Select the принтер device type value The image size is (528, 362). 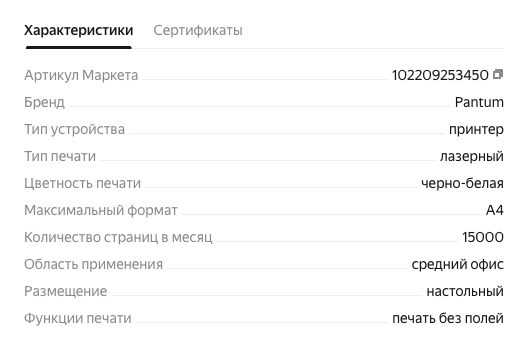point(476,129)
